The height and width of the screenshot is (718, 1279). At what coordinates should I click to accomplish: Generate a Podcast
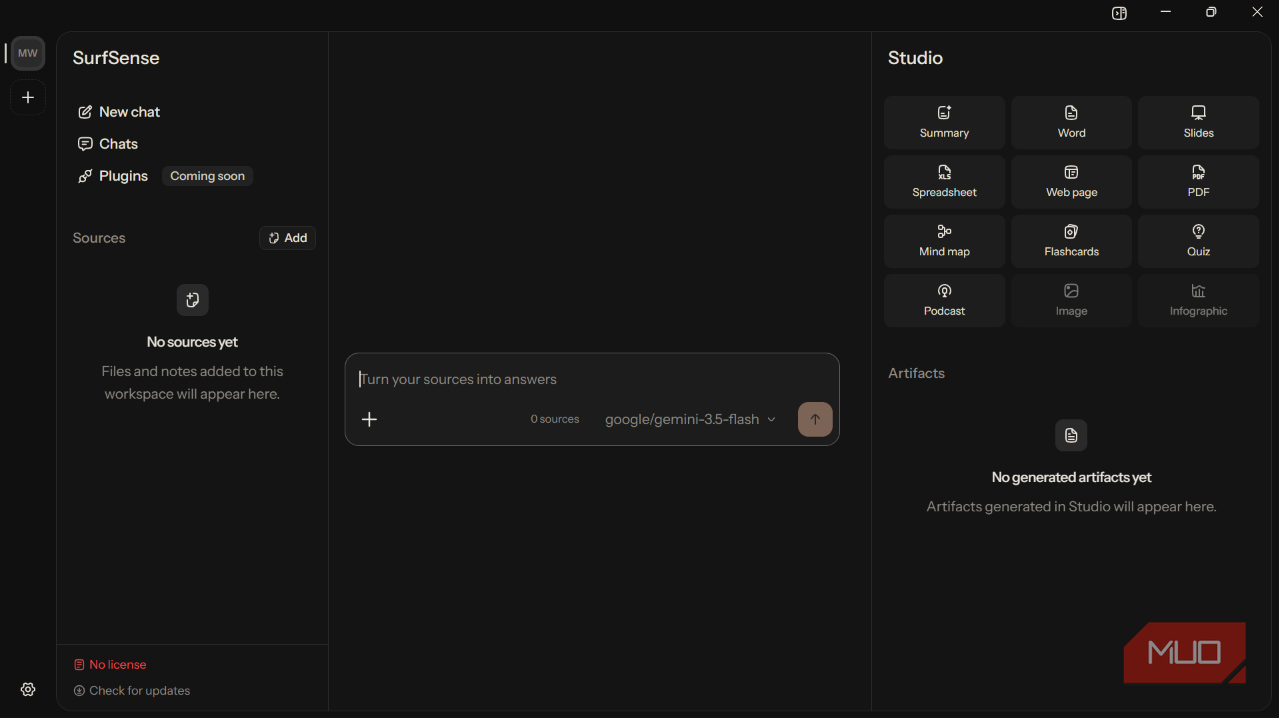[944, 300]
